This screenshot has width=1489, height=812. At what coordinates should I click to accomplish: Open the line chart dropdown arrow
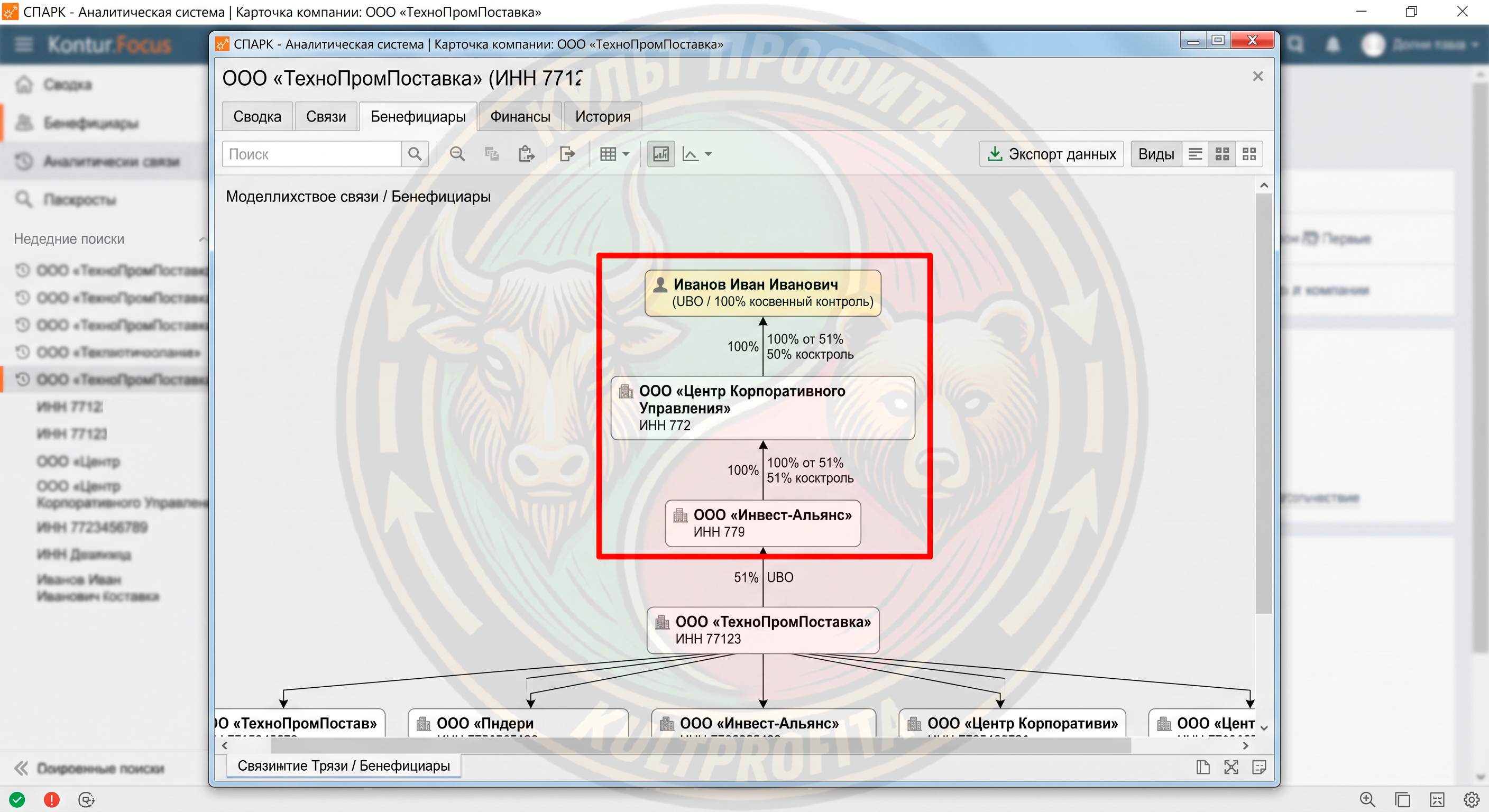pyautogui.click(x=708, y=154)
